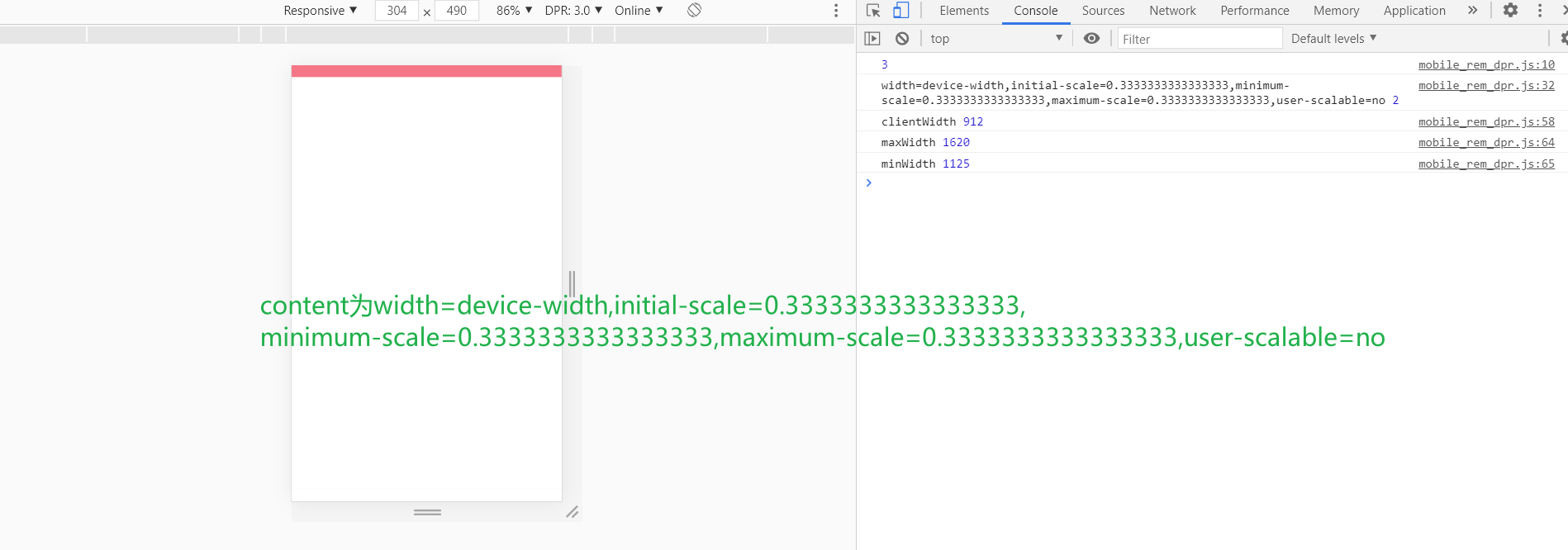Toggle the device toolbar icon
This screenshot has height=550, width=1568.
(900, 10)
